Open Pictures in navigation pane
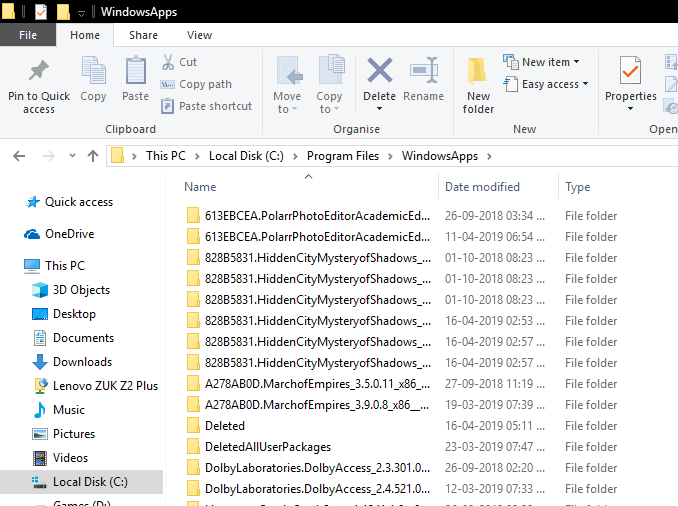Image resolution: width=678 pixels, height=506 pixels. pos(74,434)
